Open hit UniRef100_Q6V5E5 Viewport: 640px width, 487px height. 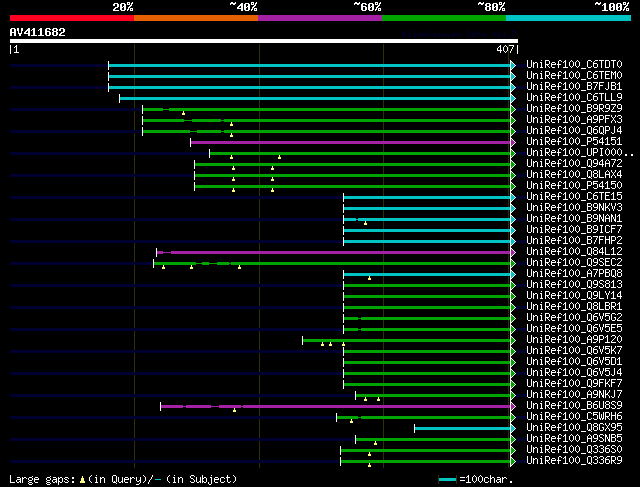coord(574,329)
